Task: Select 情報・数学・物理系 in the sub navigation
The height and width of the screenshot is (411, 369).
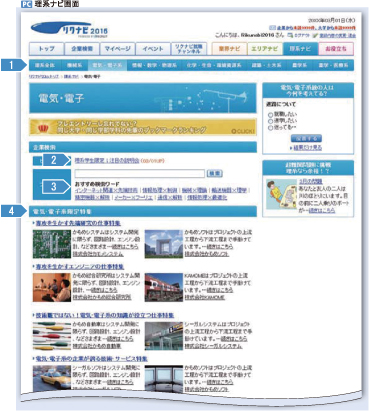Action: pos(154,65)
